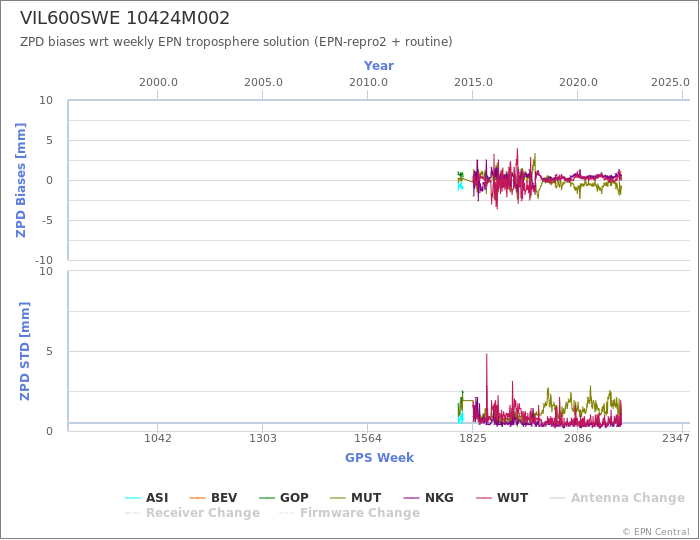The height and width of the screenshot is (540, 700).
Task: Click the 1303 GPS week tick label
Action: (x=262, y=439)
